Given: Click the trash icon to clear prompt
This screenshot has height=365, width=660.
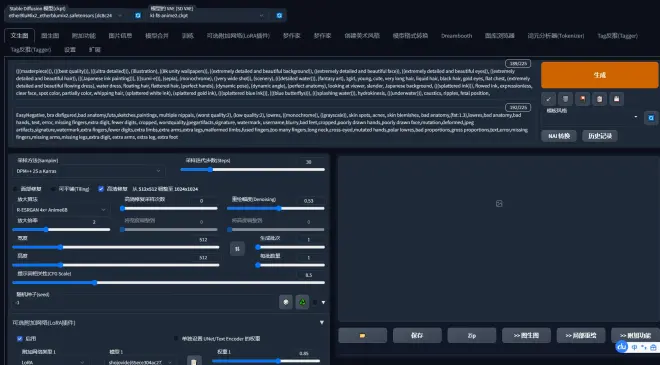Looking at the screenshot, I should [565, 99].
